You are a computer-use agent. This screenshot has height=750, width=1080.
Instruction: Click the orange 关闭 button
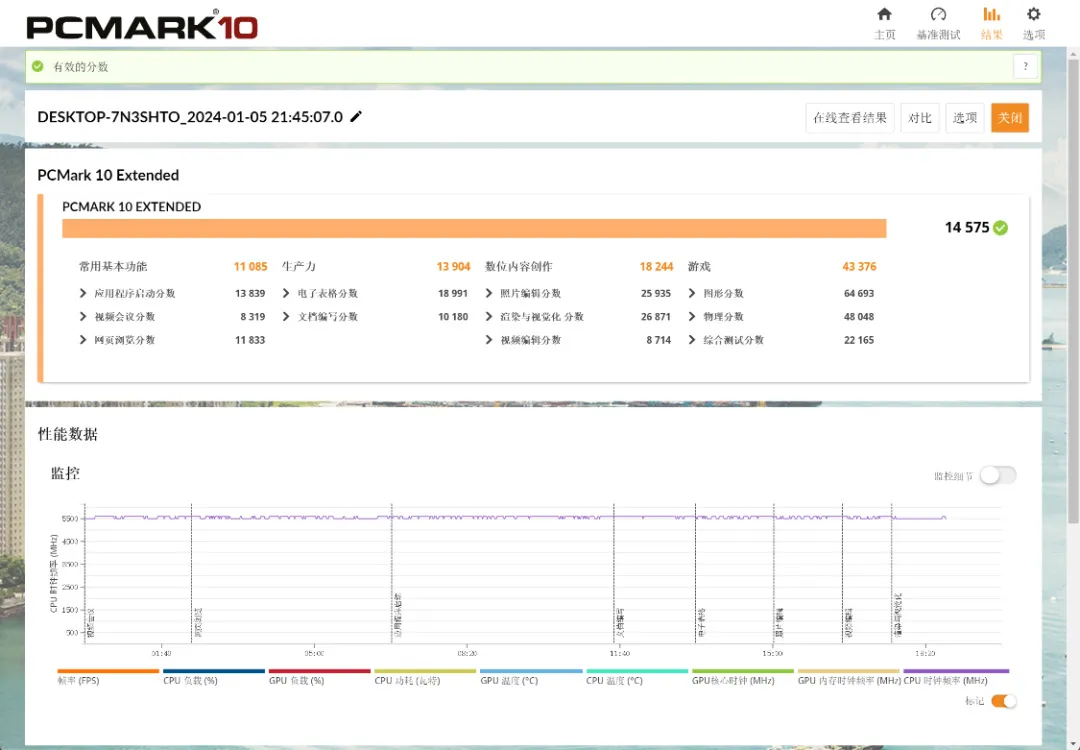1010,118
